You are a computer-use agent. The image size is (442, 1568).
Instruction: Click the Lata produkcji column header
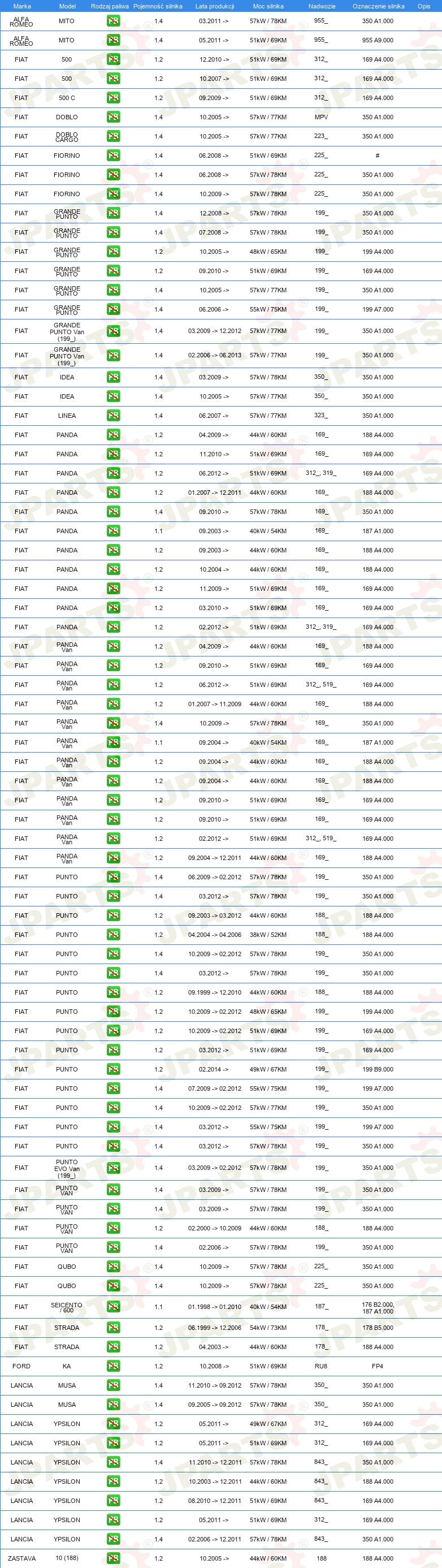[214, 6]
